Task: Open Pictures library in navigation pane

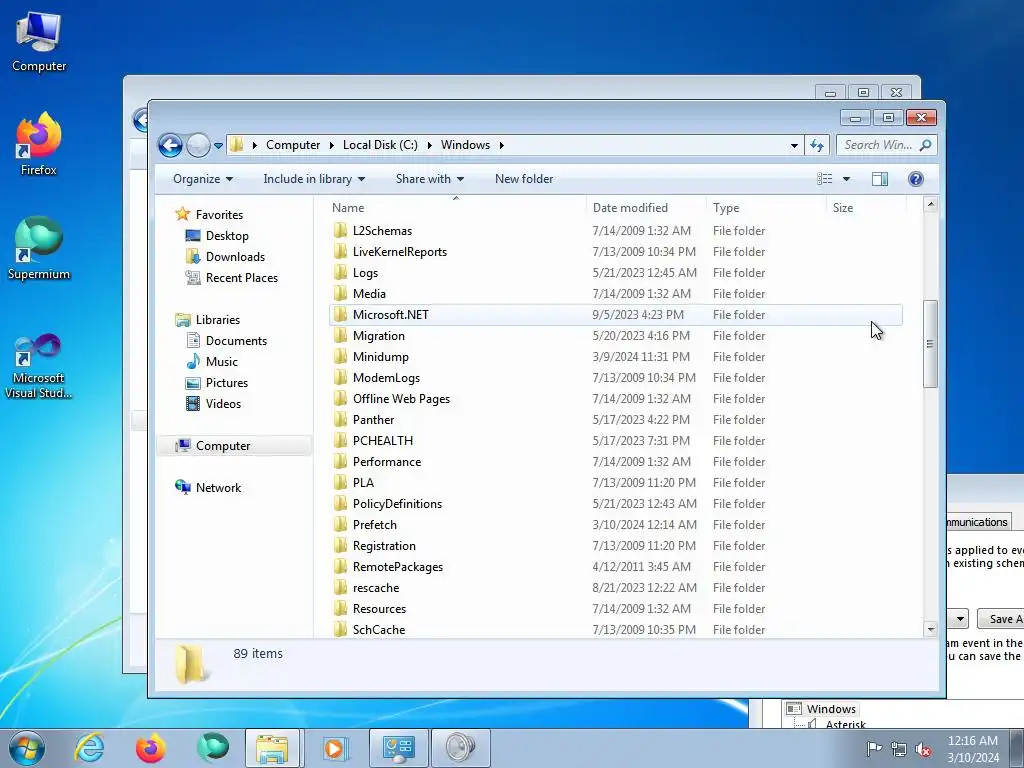Action: click(227, 383)
